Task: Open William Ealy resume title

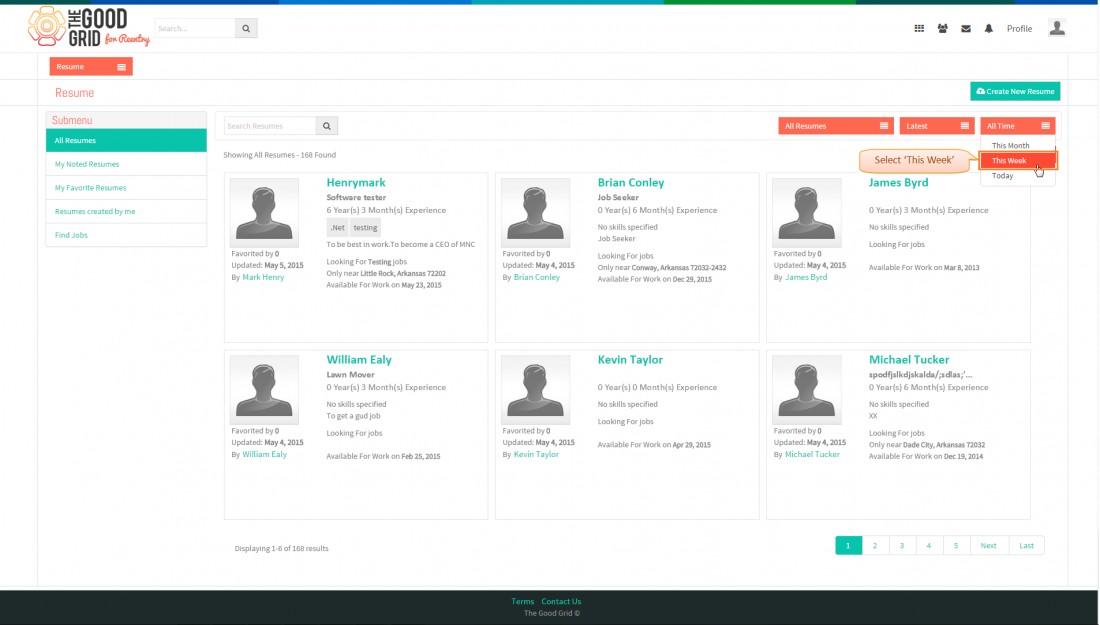Action: tap(359, 359)
